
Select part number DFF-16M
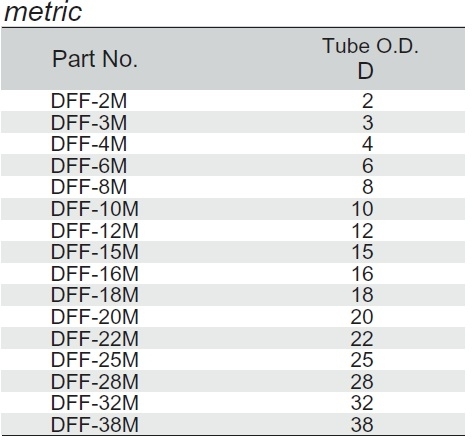(x=95, y=273)
